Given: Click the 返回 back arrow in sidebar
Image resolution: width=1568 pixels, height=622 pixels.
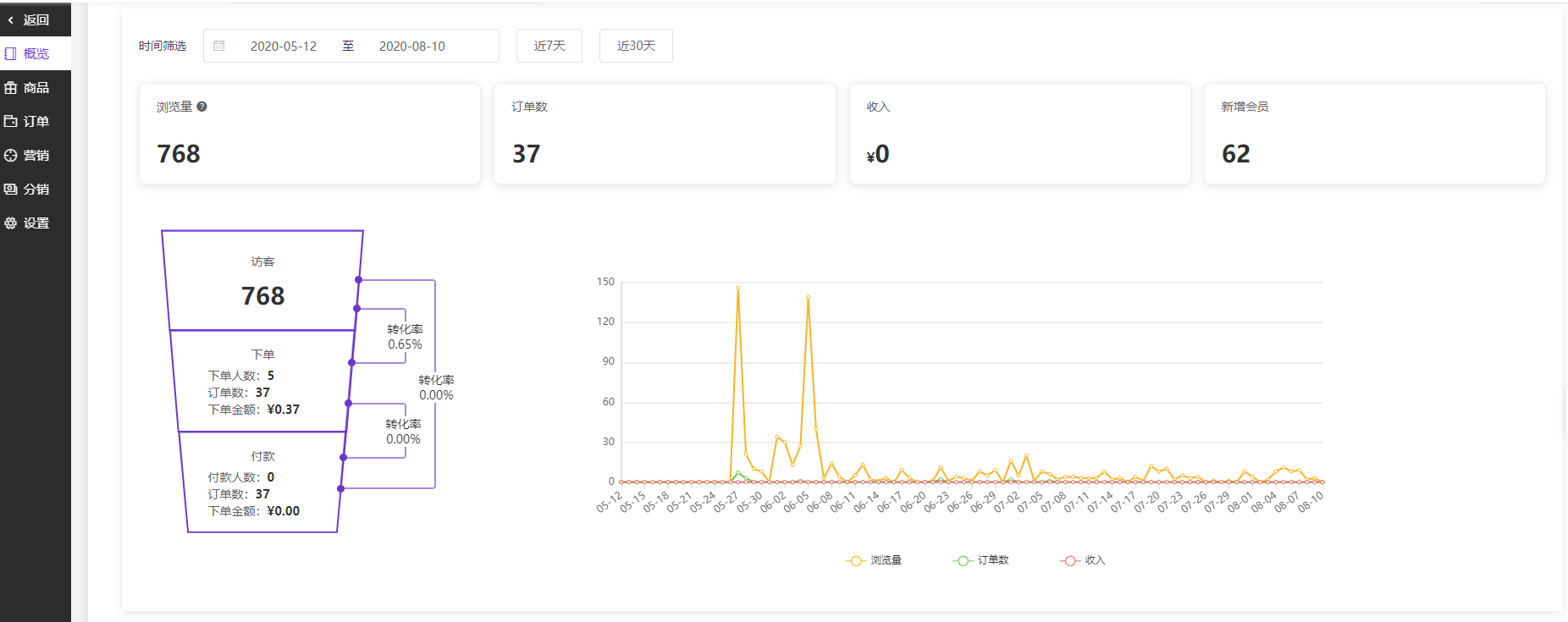Looking at the screenshot, I should pyautogui.click(x=11, y=19).
